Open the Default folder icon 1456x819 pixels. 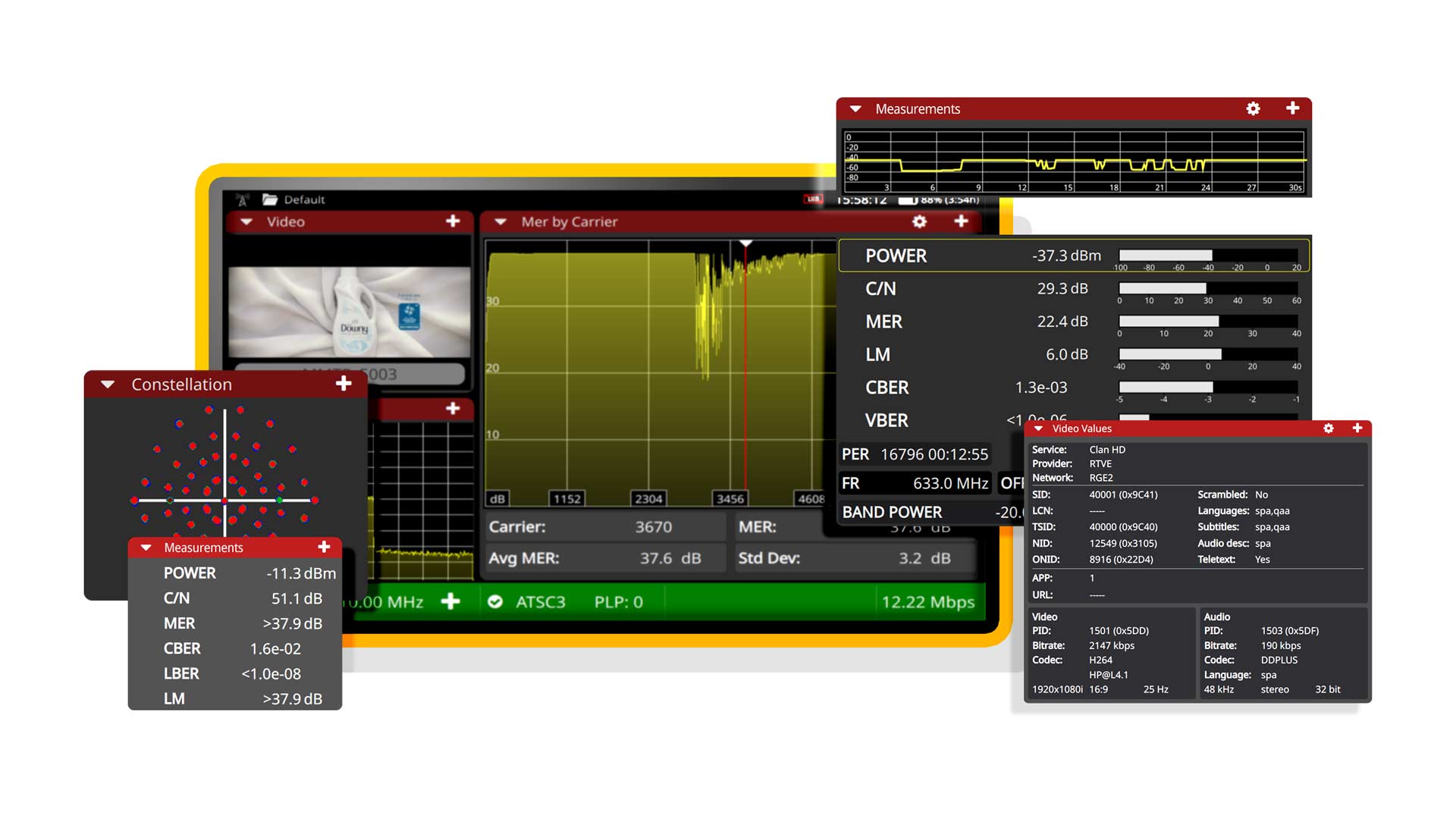(x=270, y=199)
